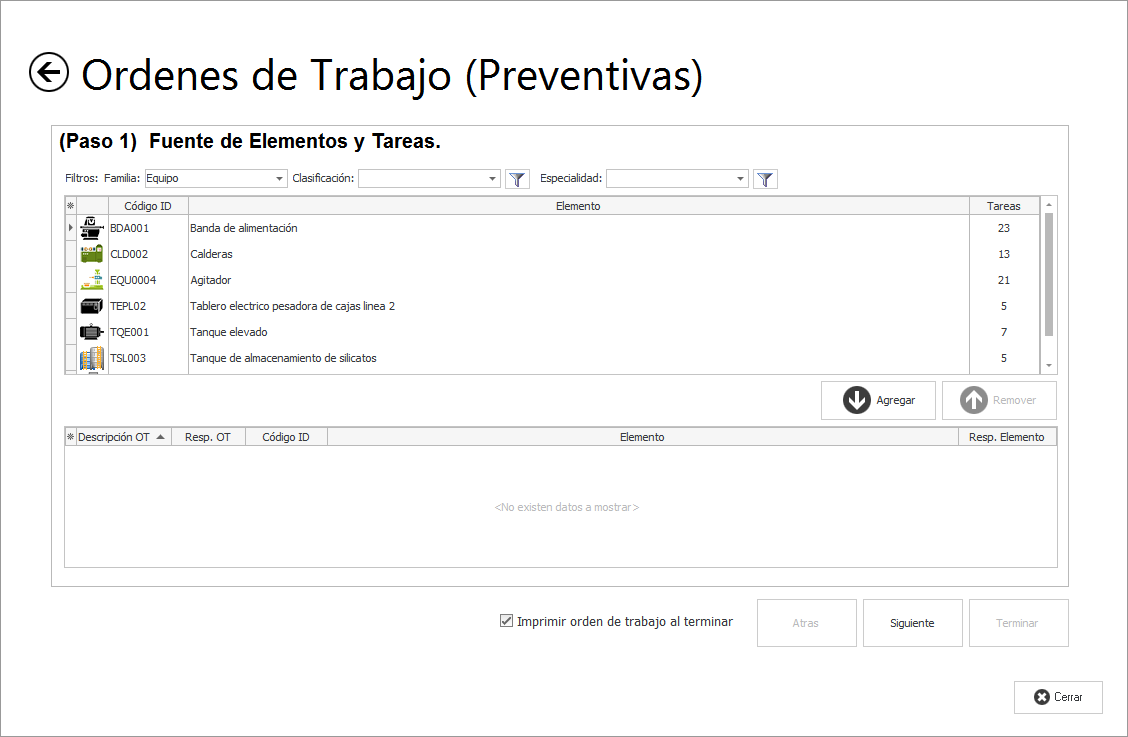Open the Familia dropdown
1128x737 pixels.
pos(279,179)
